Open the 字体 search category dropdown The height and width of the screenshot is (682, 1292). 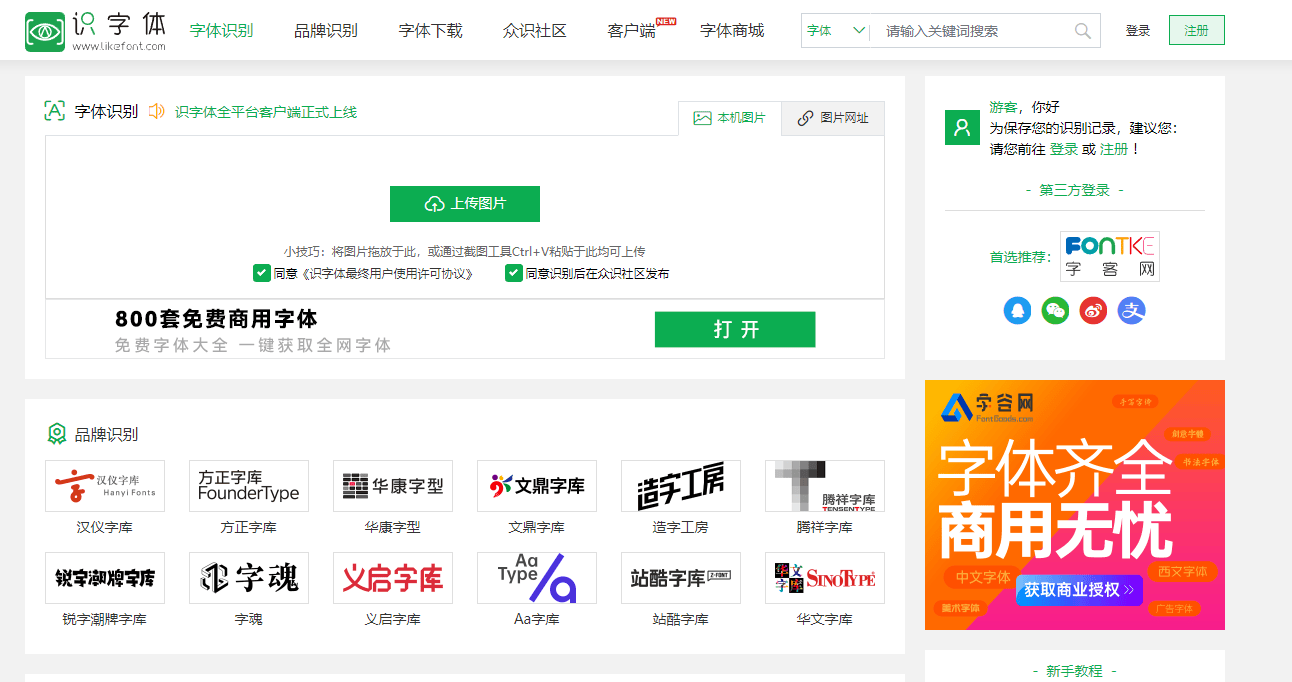pos(834,30)
